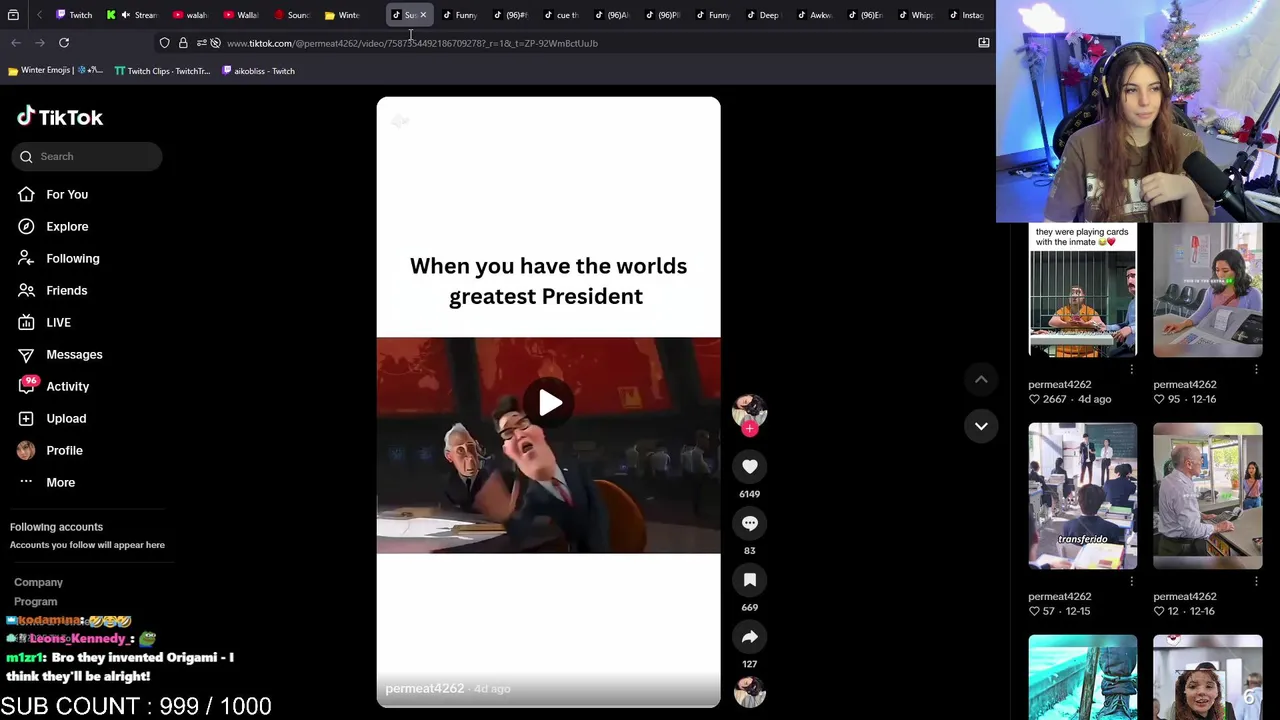Screen dimensions: 1280x720
Task: Expand the More menu
Action: (x=60, y=482)
